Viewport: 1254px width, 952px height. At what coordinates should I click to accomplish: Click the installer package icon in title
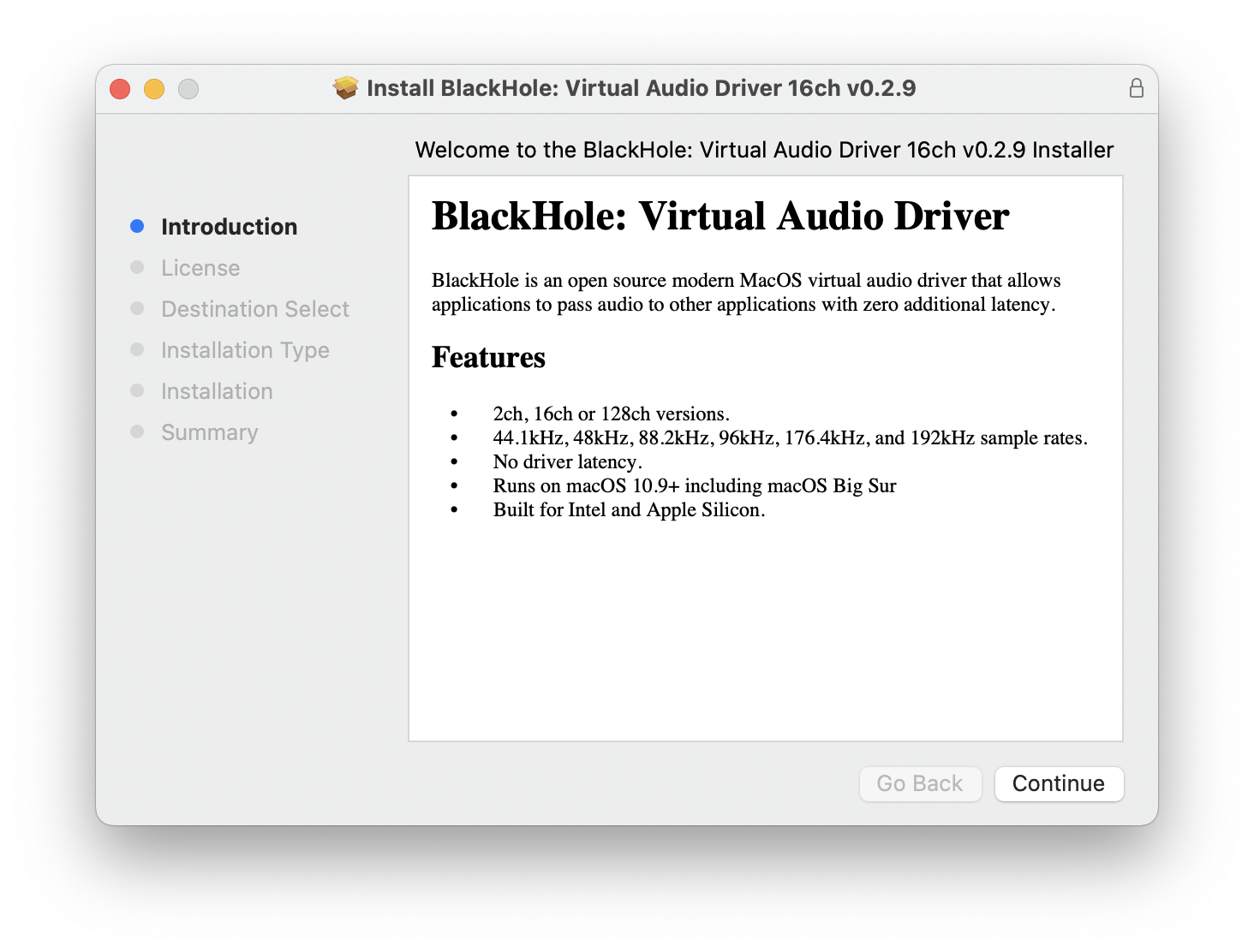click(x=346, y=87)
